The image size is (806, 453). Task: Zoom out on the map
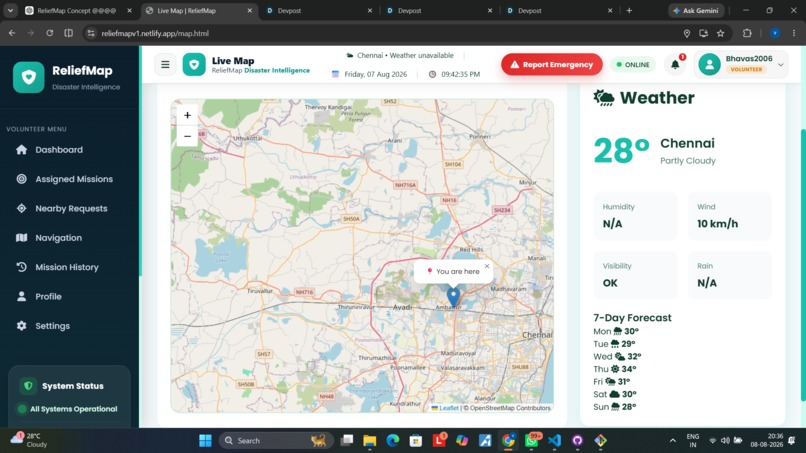pyautogui.click(x=187, y=136)
